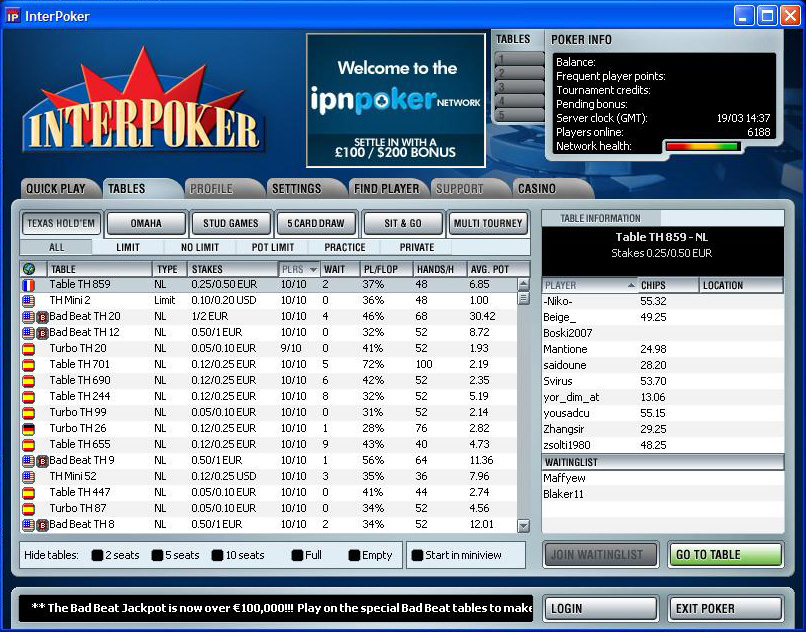Screen dimensions: 806x632
Task: Select Maffyew in the waiting list
Action: click(x=663, y=478)
